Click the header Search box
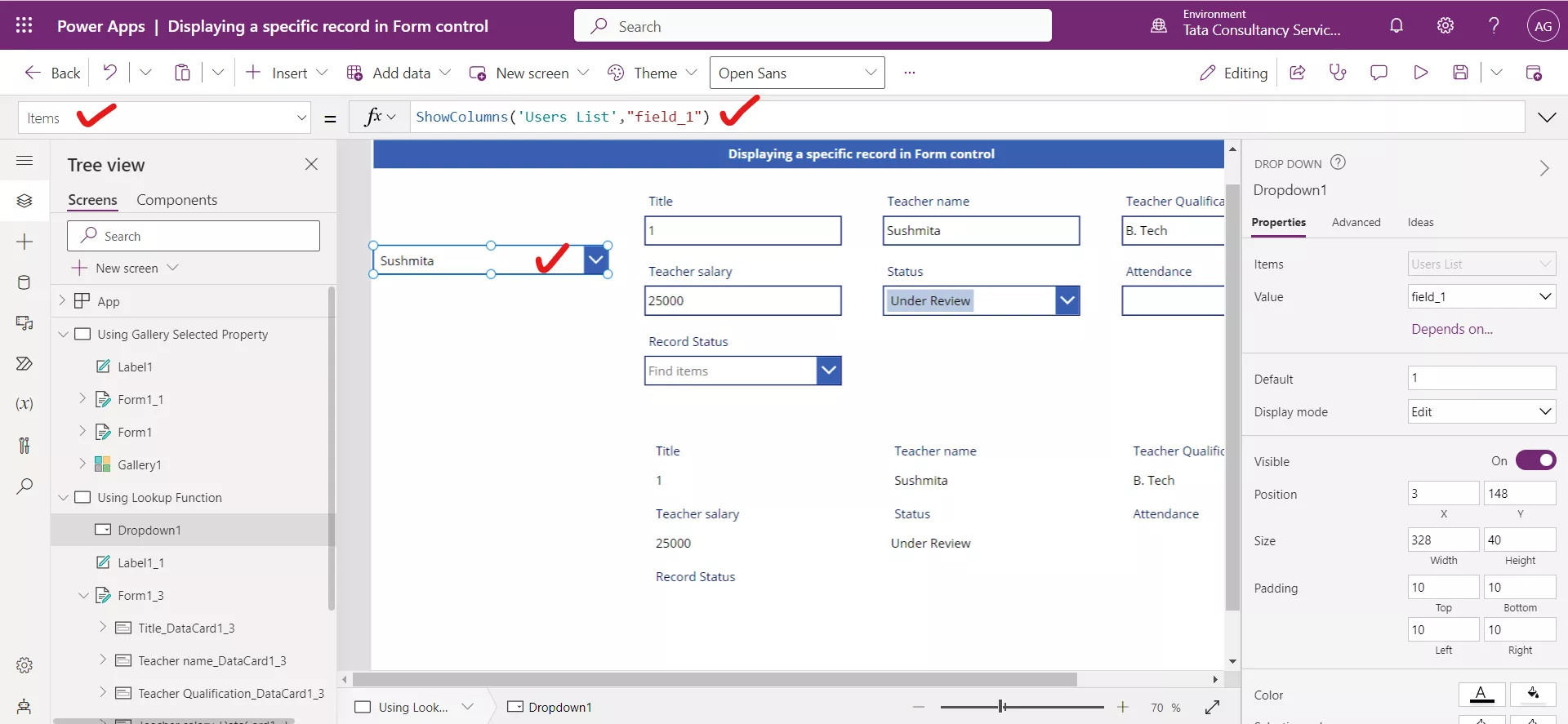Viewport: 1568px width, 724px height. tap(813, 25)
